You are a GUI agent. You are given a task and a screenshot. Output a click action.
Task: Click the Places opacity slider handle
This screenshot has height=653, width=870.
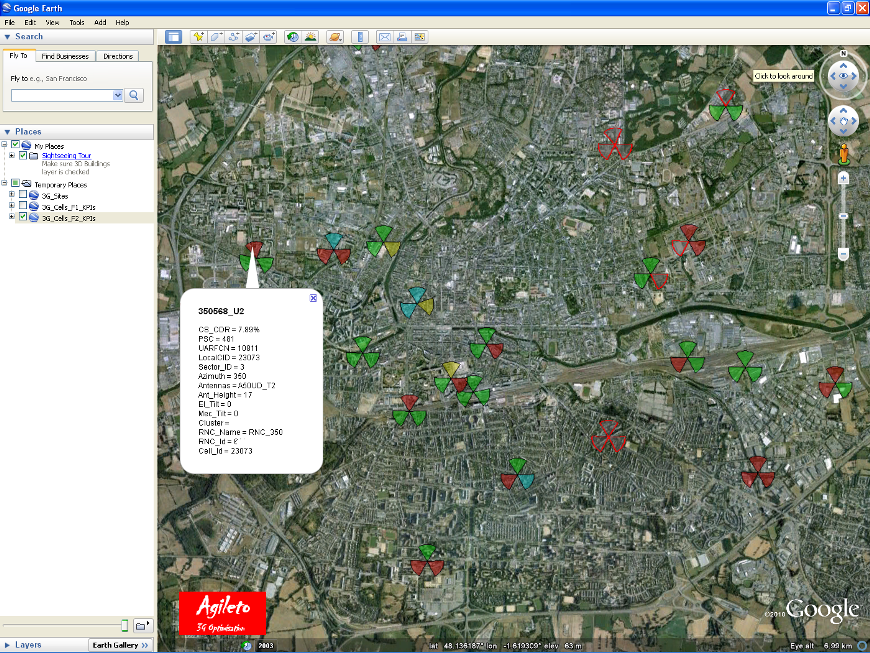[125, 625]
